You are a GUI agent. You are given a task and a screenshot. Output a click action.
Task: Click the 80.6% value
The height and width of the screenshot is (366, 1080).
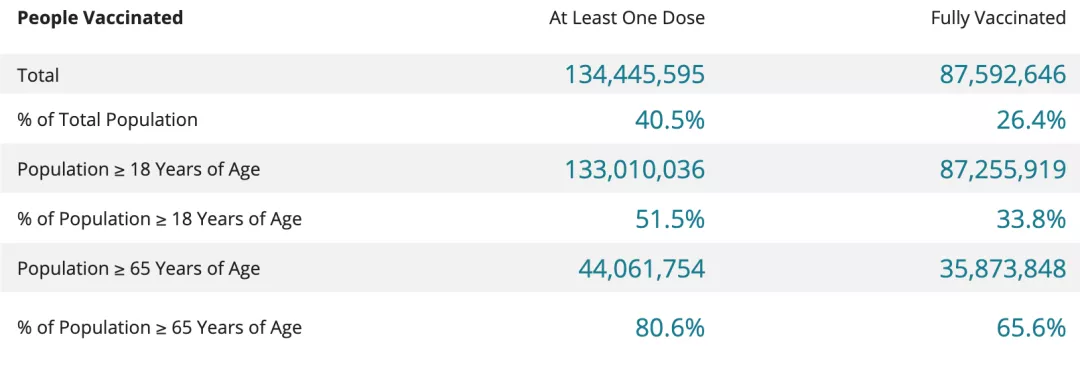pos(669,327)
